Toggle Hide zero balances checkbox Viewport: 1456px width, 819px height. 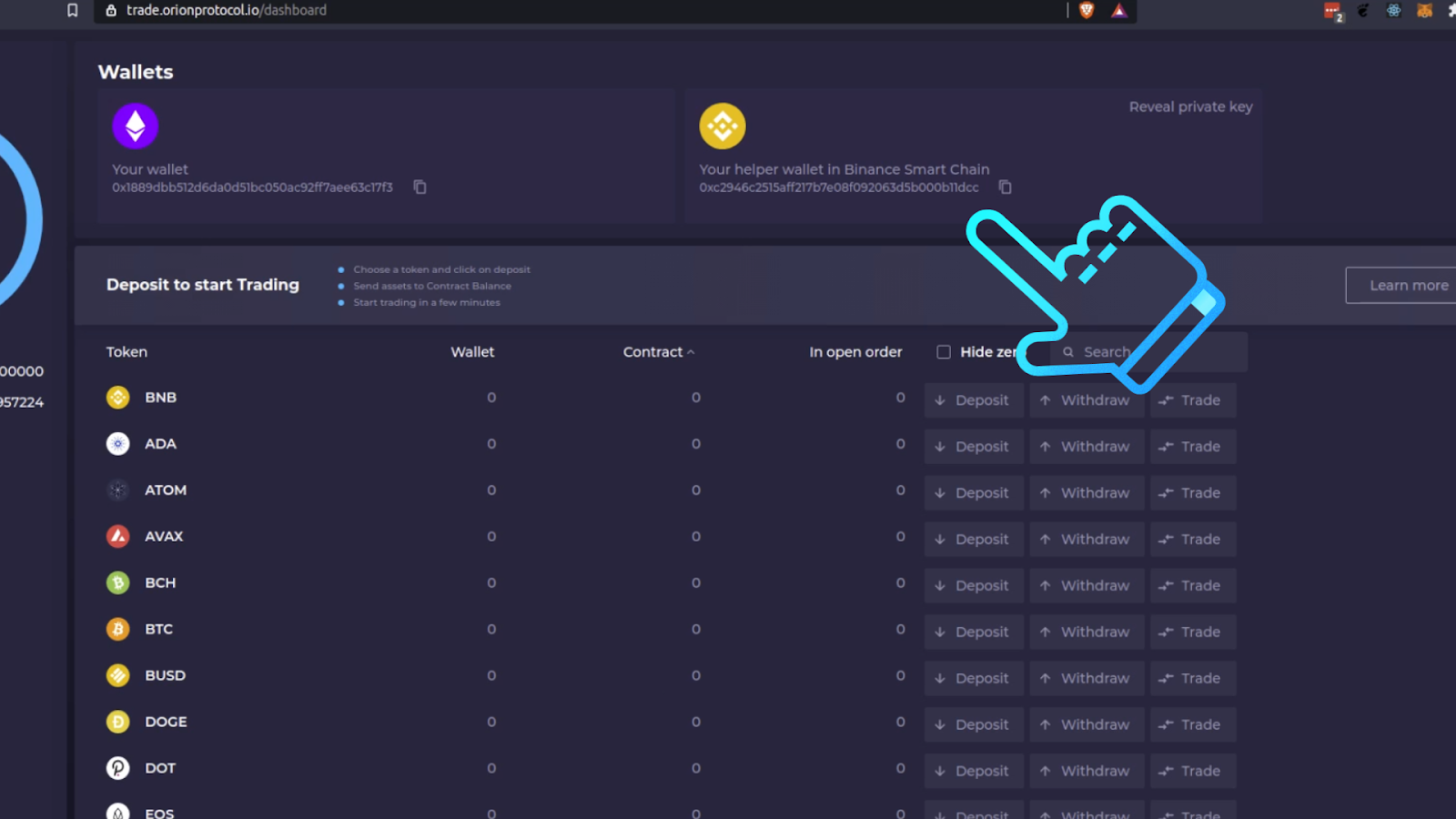pos(944,352)
